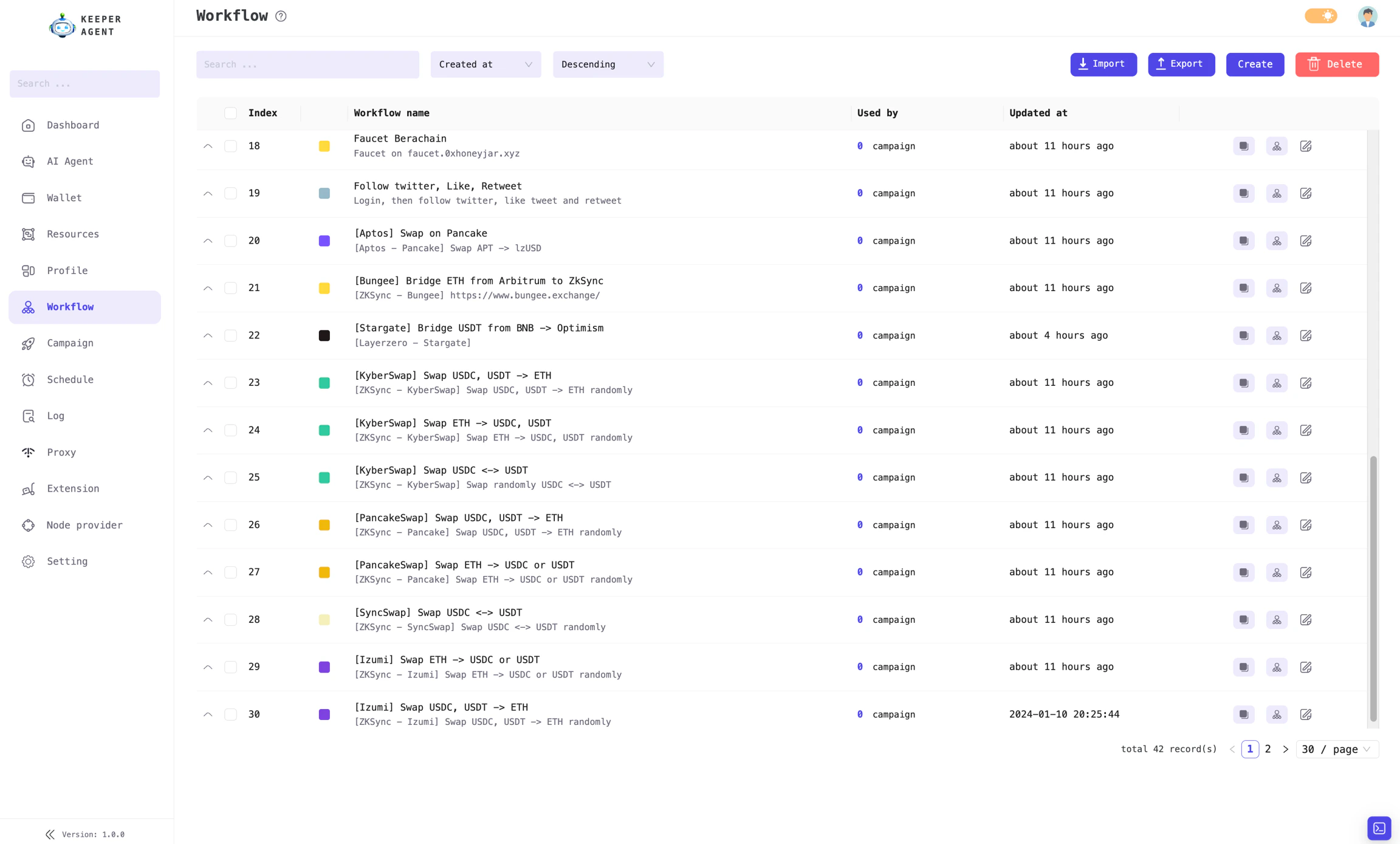Open the Campaign section in sidebar

[x=69, y=343]
